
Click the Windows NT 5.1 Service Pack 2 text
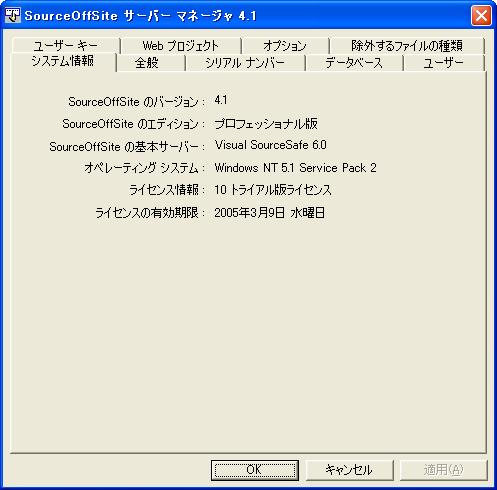pos(295,168)
